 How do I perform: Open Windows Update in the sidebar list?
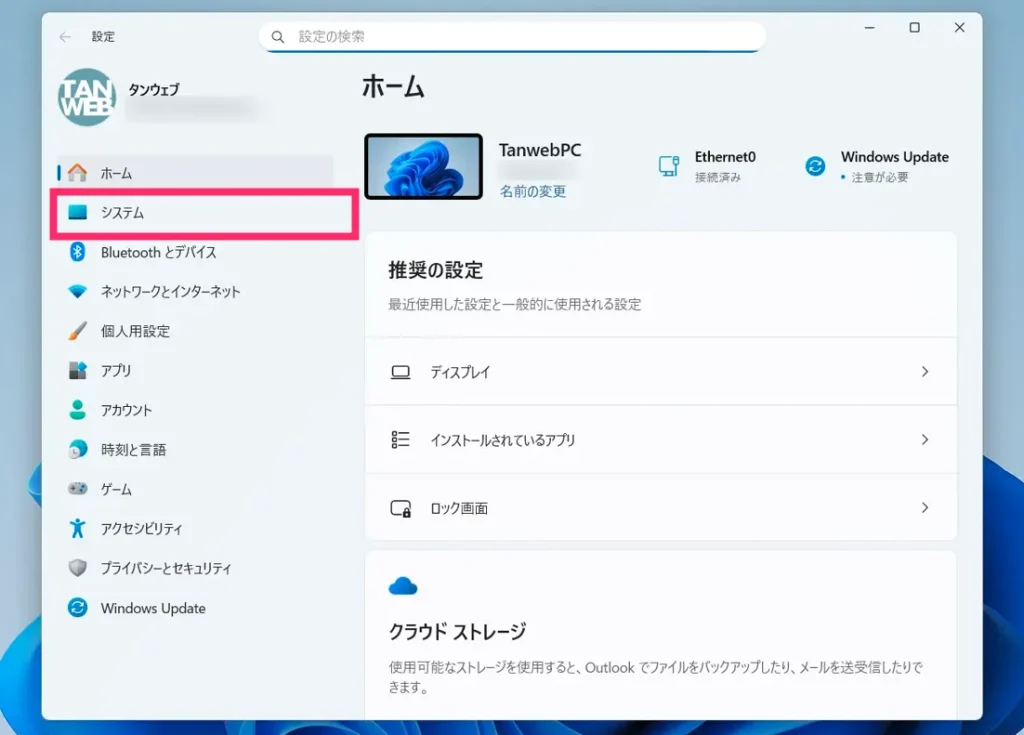pyautogui.click(x=152, y=608)
